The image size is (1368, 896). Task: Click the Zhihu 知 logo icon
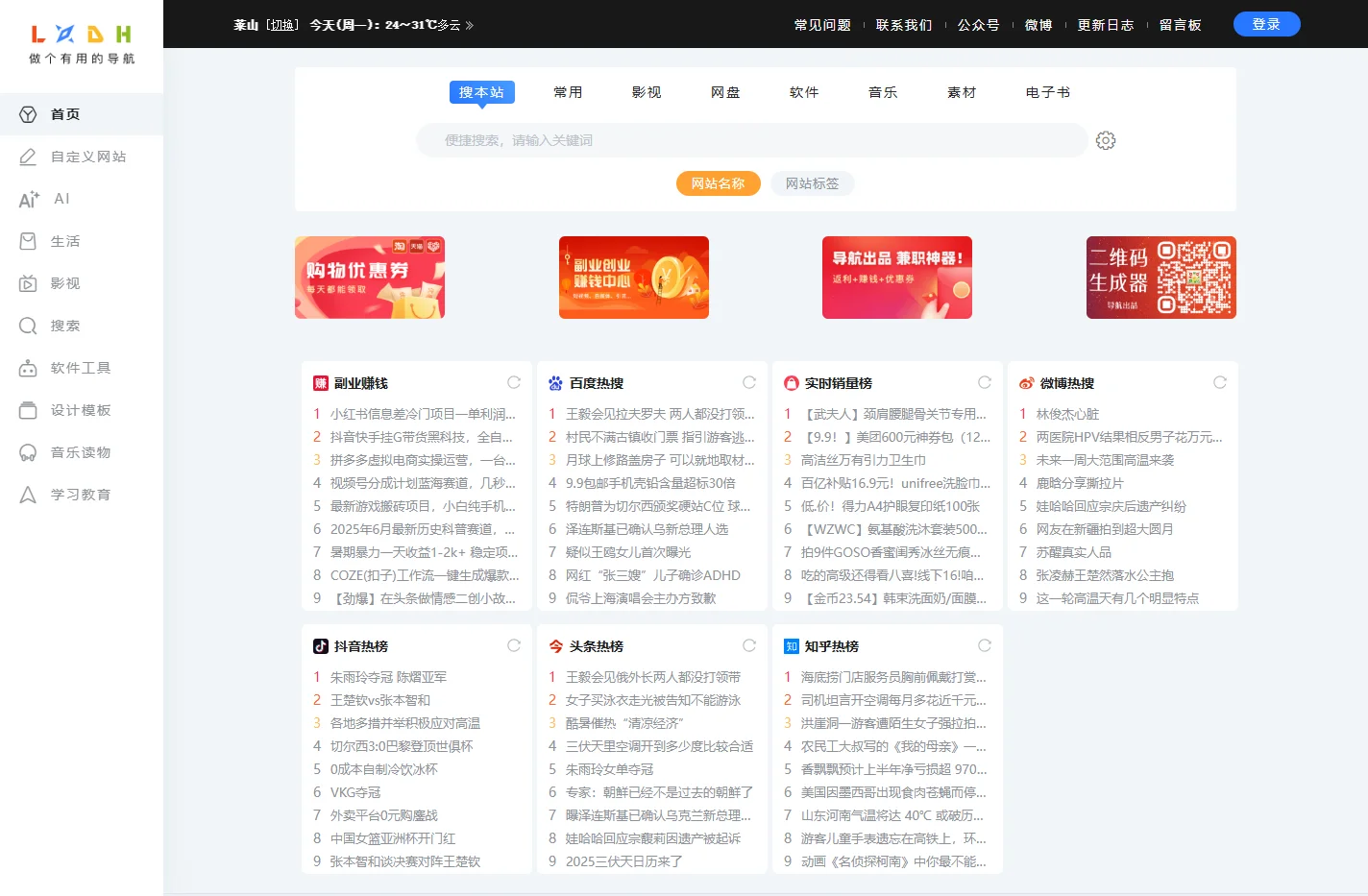(792, 646)
